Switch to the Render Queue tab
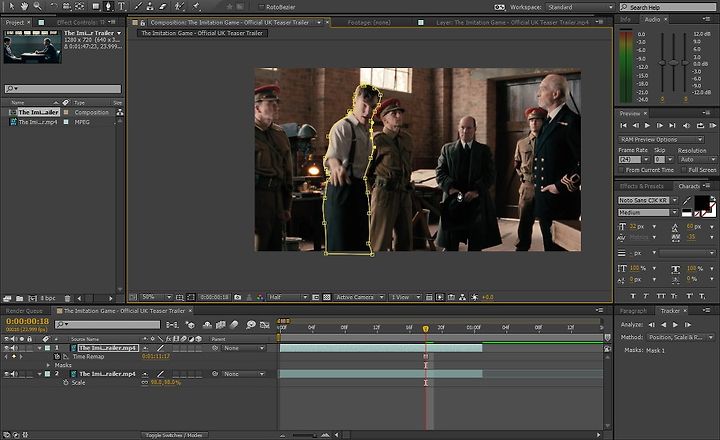This screenshot has width=720, height=440. (24, 311)
